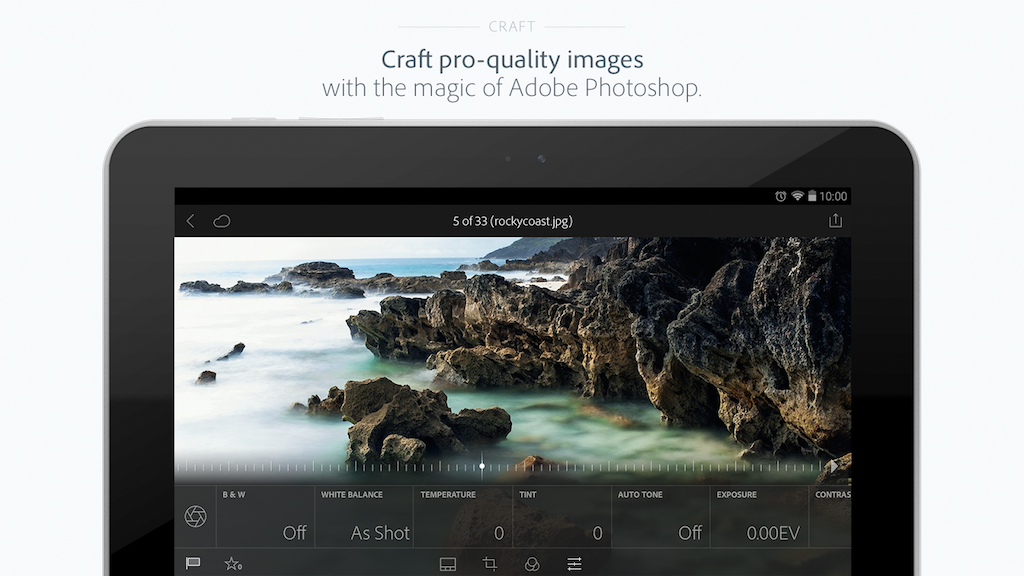
Task: Select the Temperature adjustment tile
Action: pos(462,517)
